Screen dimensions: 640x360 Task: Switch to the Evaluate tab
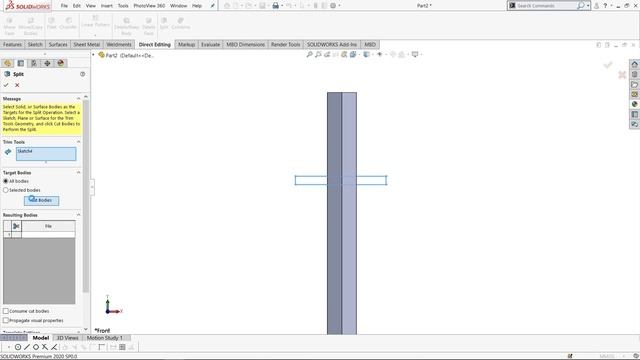[x=210, y=44]
